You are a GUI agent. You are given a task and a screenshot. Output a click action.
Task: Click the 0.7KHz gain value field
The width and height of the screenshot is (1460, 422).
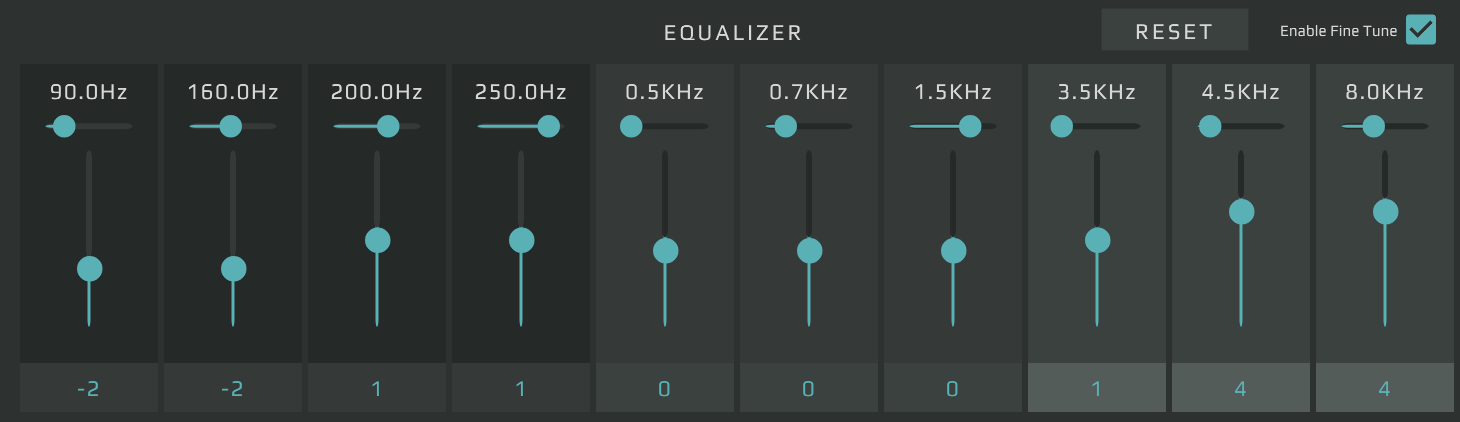coord(809,388)
